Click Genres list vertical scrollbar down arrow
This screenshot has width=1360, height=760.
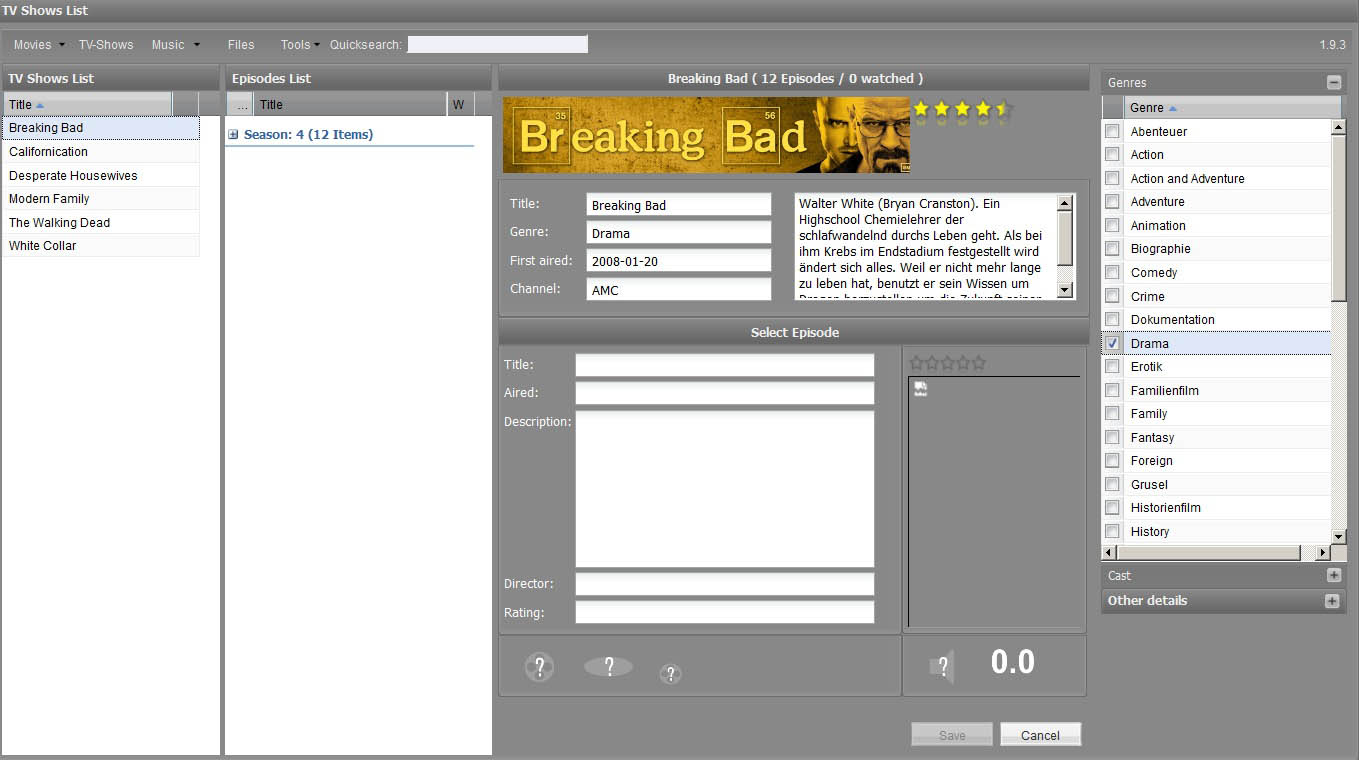[x=1339, y=537]
